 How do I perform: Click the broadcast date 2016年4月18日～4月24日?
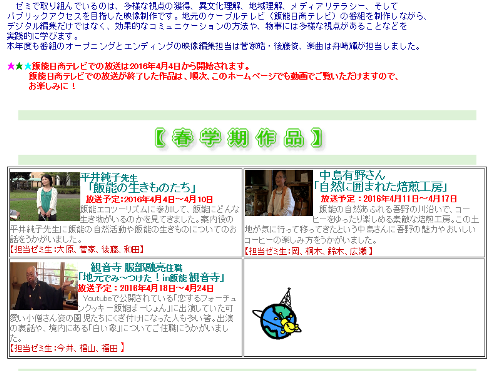tap(146, 288)
